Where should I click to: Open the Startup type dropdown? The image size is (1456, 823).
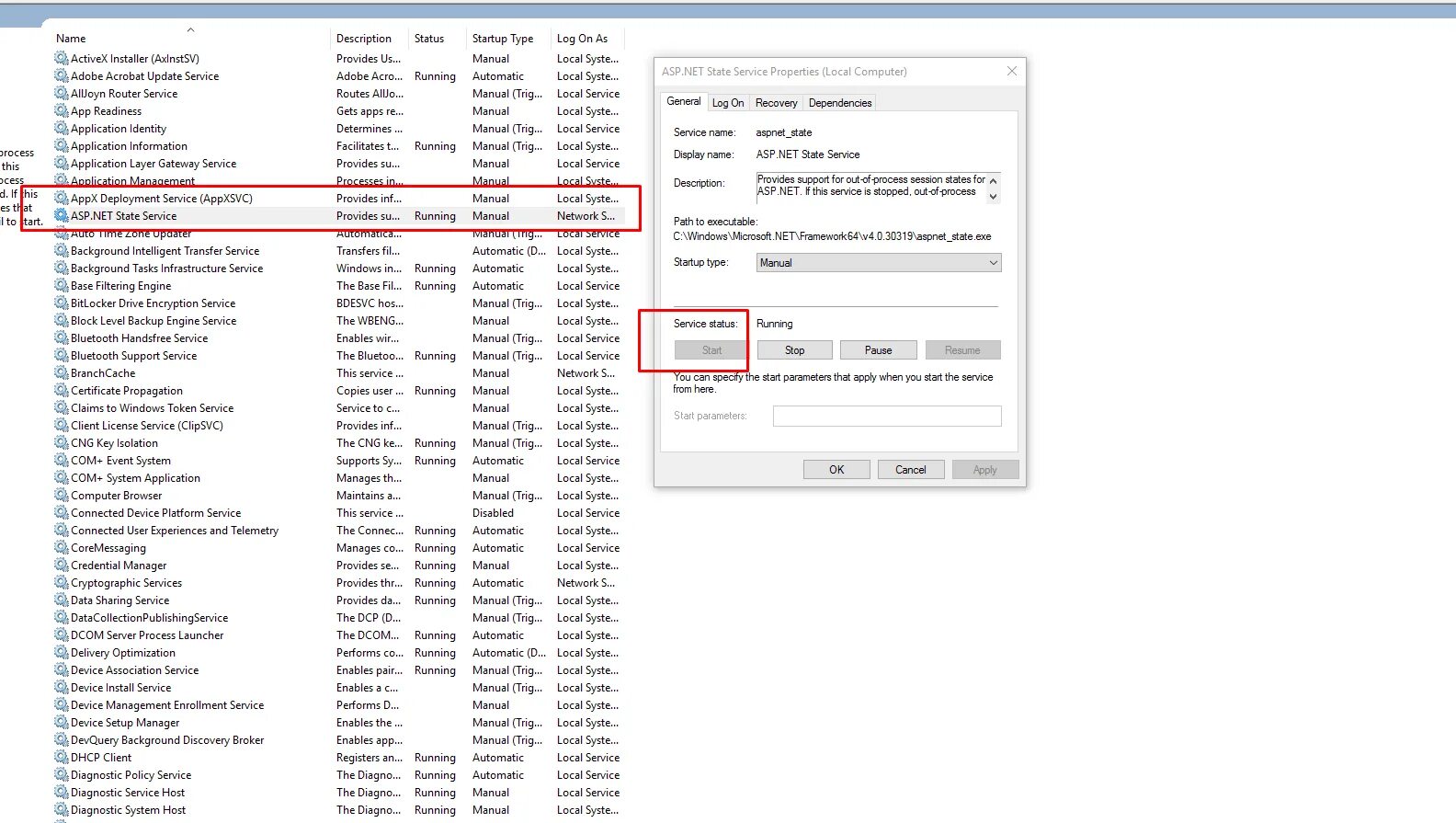coord(879,263)
